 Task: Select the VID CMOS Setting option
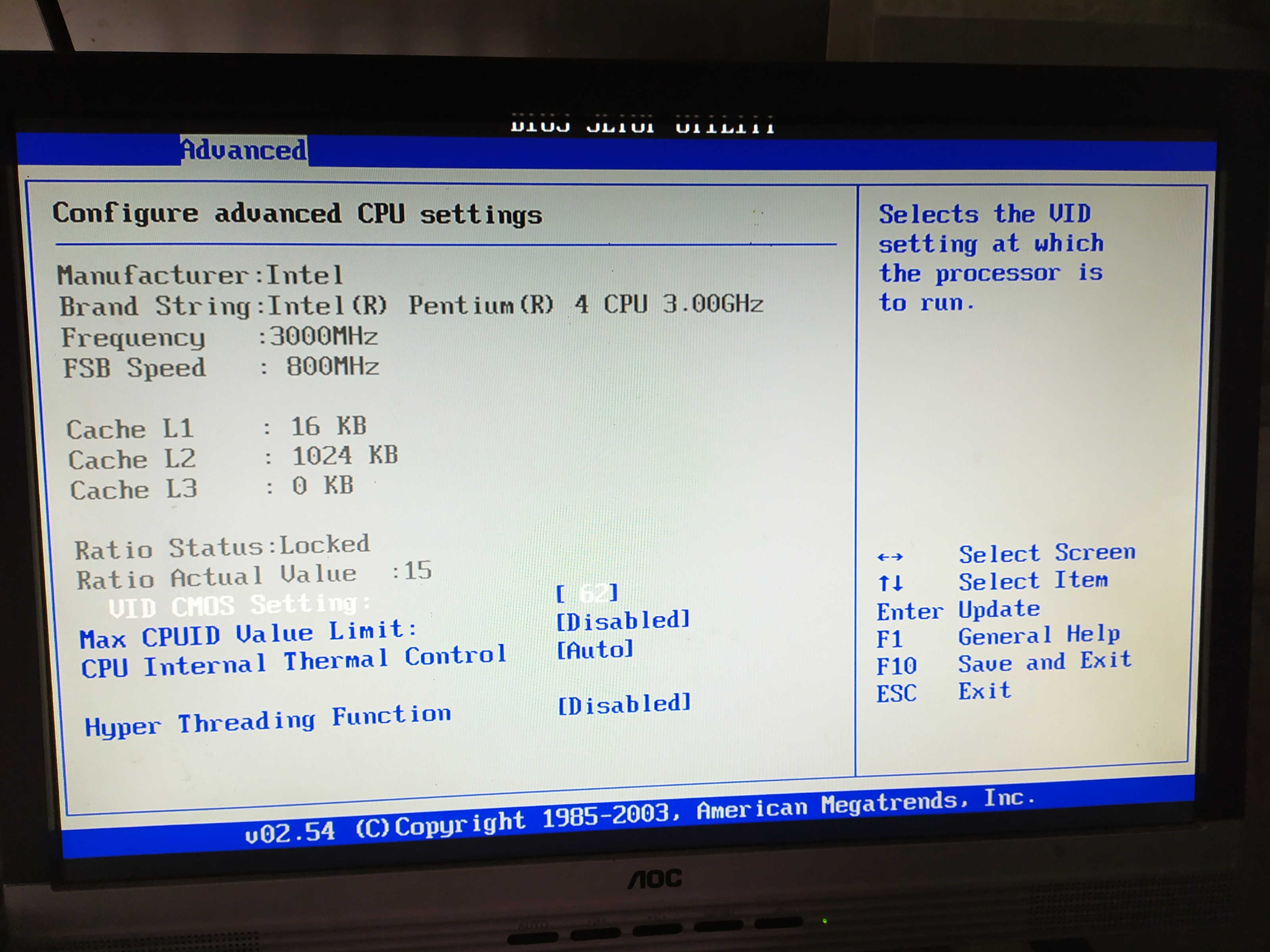(239, 605)
